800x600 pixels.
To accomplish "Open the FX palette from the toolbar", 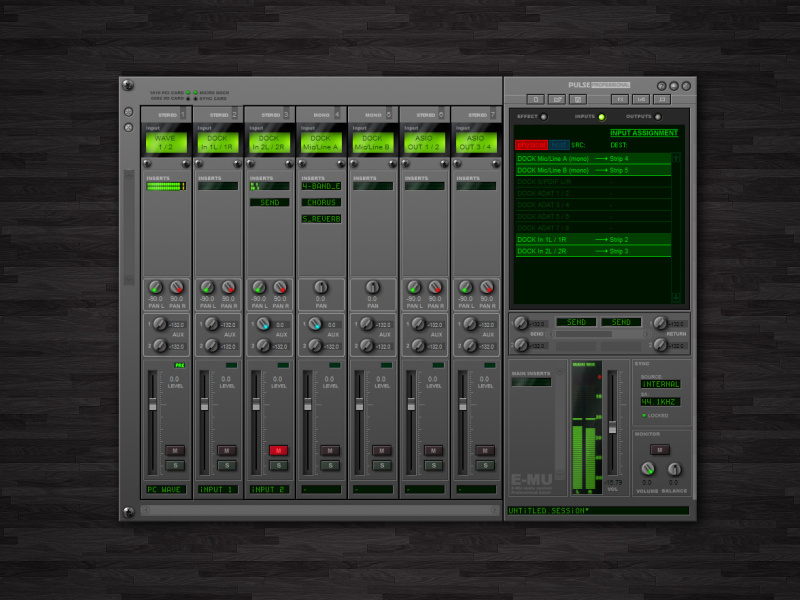I will click(x=622, y=99).
